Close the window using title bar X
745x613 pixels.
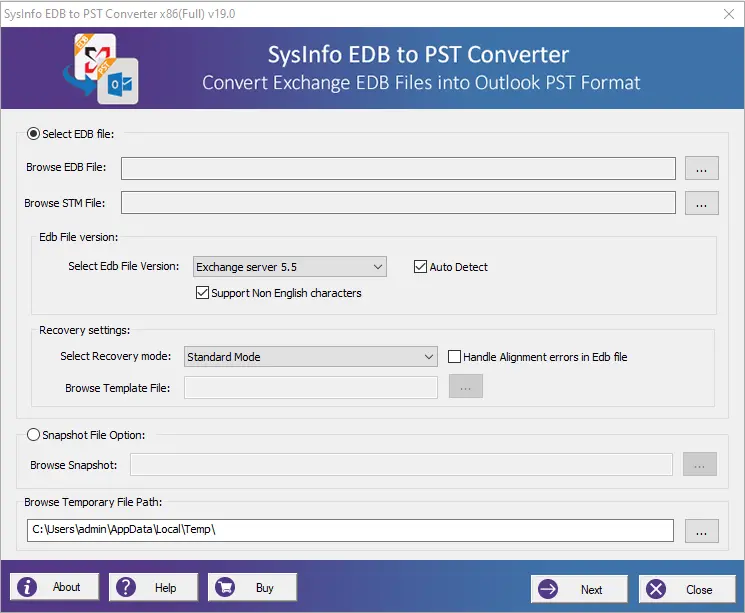[x=728, y=13]
